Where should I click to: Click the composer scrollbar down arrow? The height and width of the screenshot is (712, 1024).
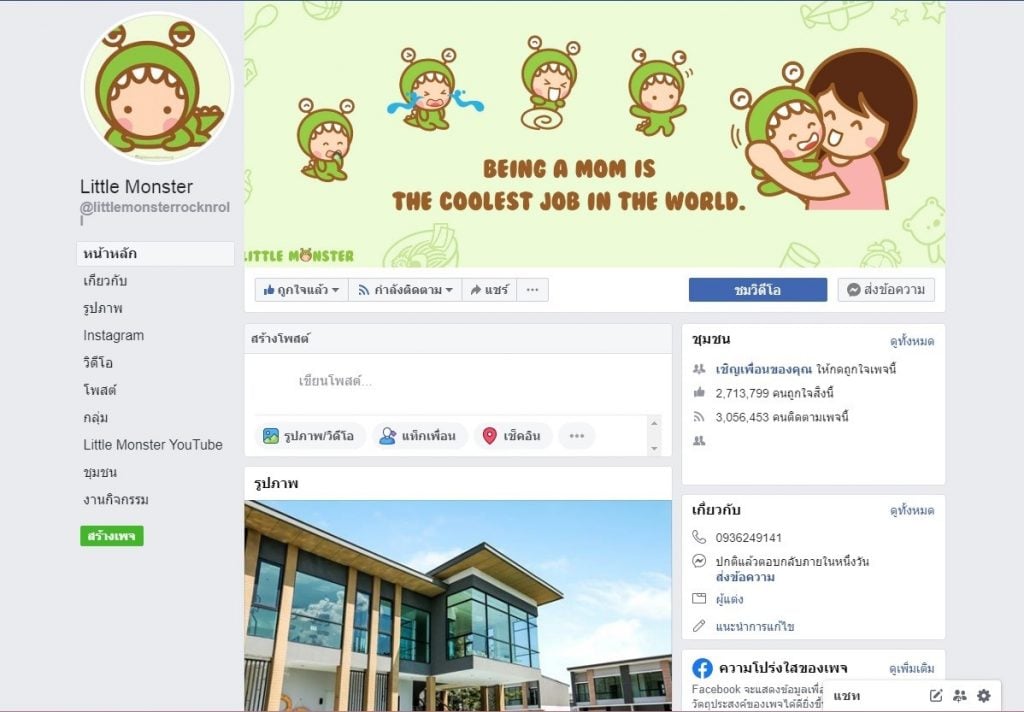tap(654, 448)
